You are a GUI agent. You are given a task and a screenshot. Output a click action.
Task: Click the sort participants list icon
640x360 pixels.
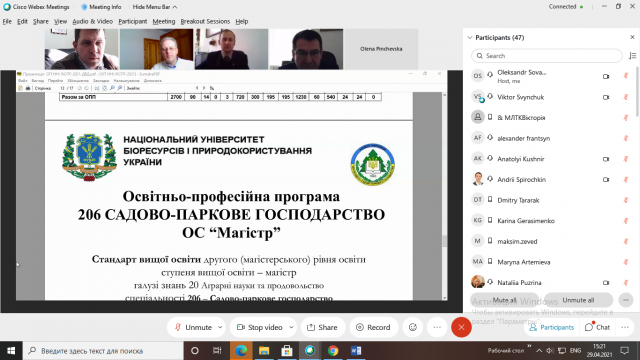[633, 56]
